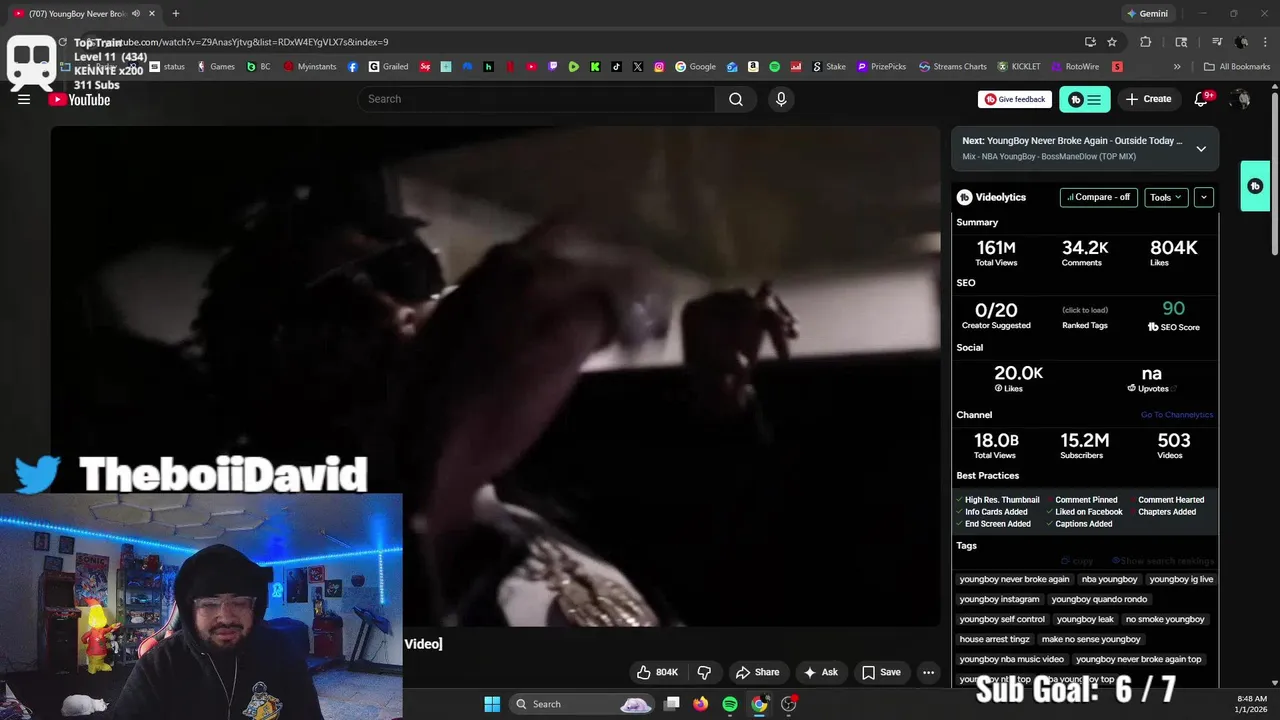The width and height of the screenshot is (1280, 720).
Task: Open the Games bookmark
Action: coord(215,67)
